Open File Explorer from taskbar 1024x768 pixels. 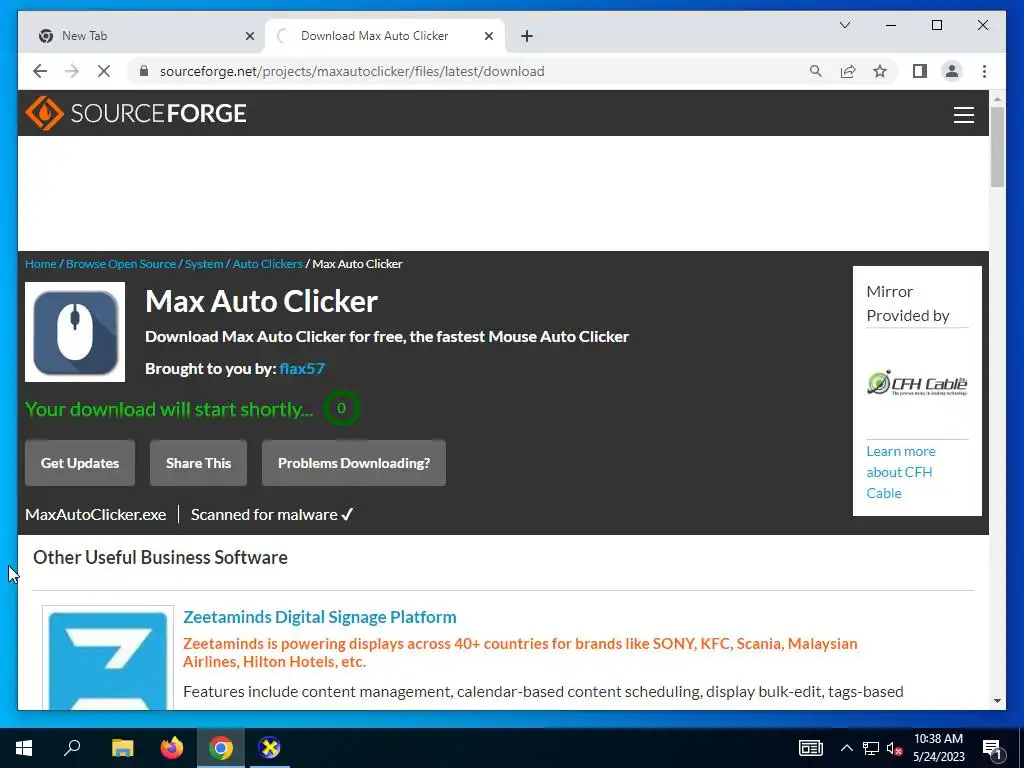click(122, 748)
